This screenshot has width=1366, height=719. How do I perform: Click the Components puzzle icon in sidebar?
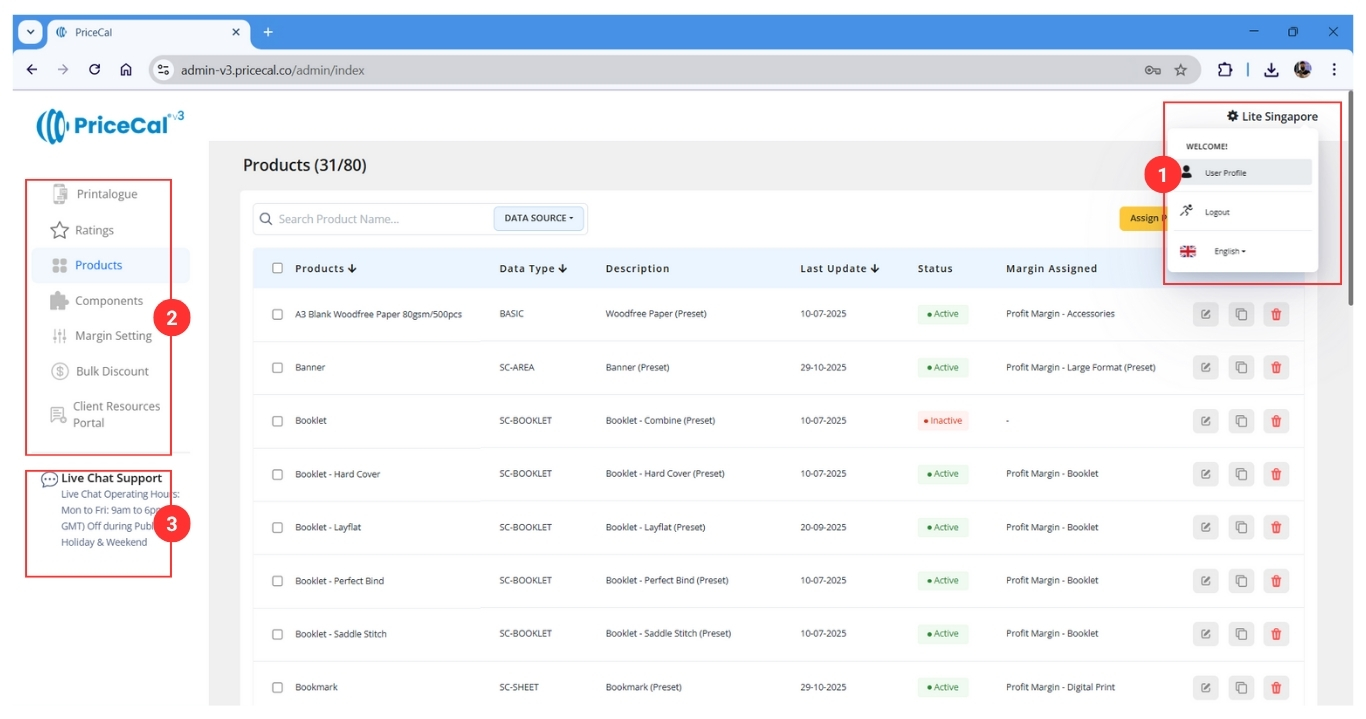[59, 301]
